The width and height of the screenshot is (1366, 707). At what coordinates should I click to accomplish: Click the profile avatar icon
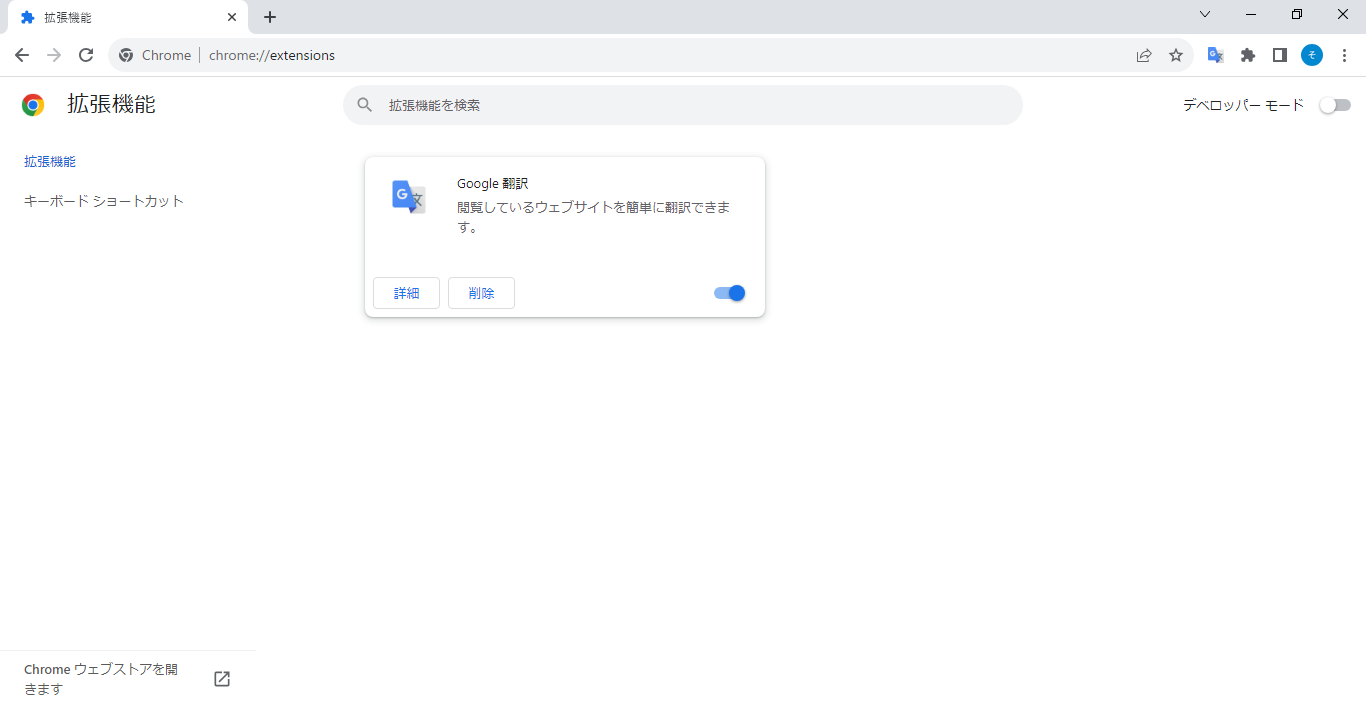pyautogui.click(x=1311, y=55)
